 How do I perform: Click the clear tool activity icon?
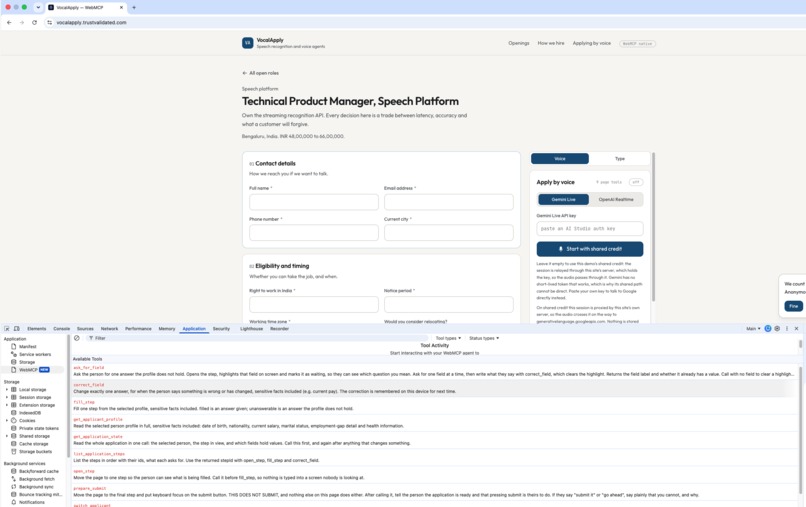pos(77,338)
